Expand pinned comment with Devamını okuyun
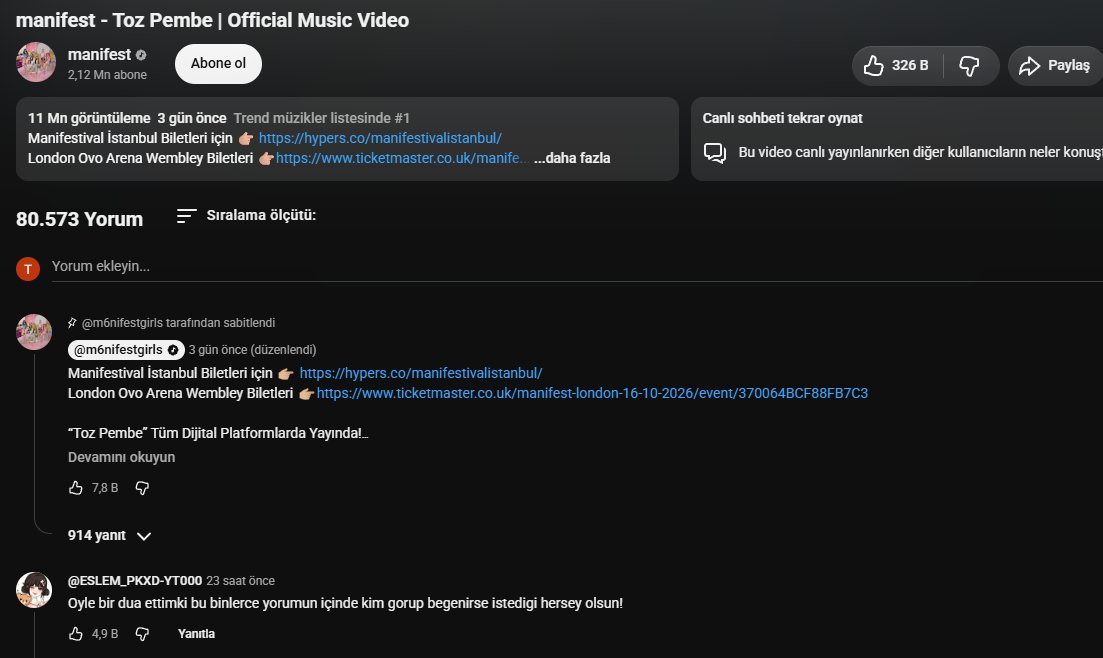Viewport: 1103px width, 658px height. pyautogui.click(x=121, y=457)
